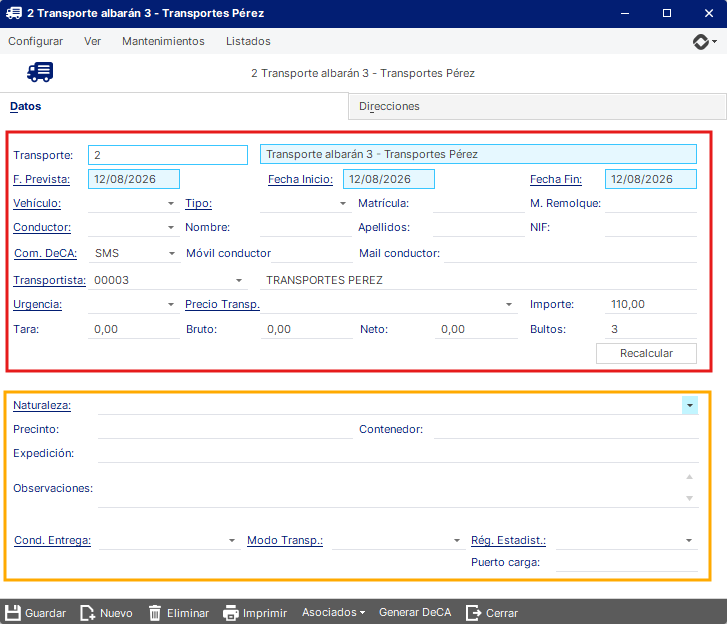Click the Vehículo link label

click(x=37, y=204)
